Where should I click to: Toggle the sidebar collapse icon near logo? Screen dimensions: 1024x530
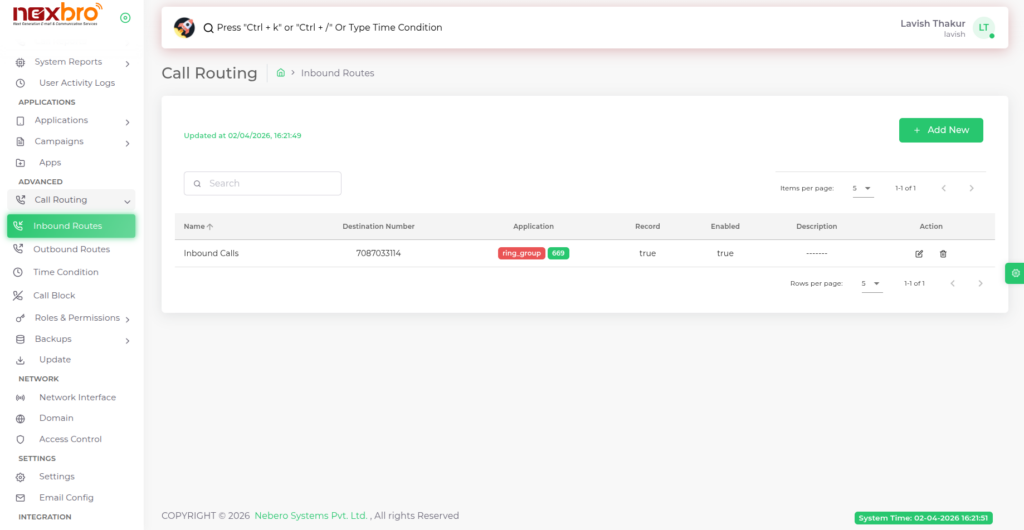tap(125, 18)
